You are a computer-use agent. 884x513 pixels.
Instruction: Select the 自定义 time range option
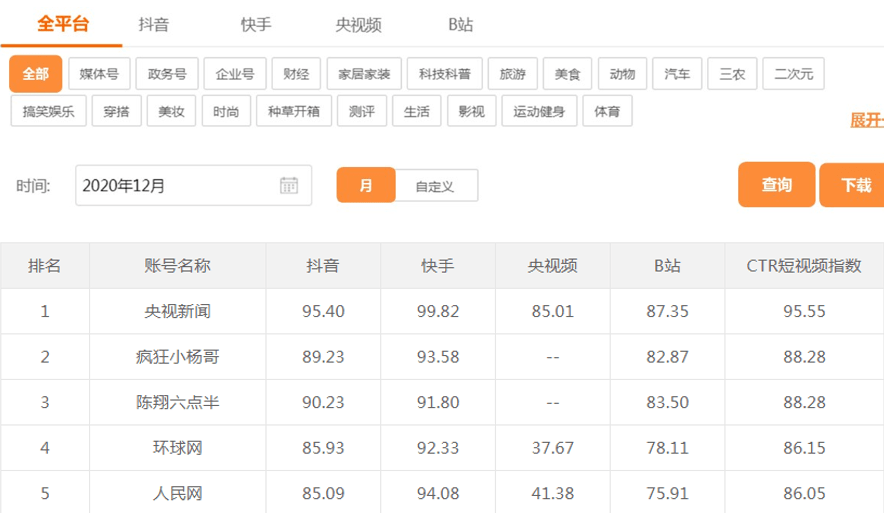click(x=435, y=185)
